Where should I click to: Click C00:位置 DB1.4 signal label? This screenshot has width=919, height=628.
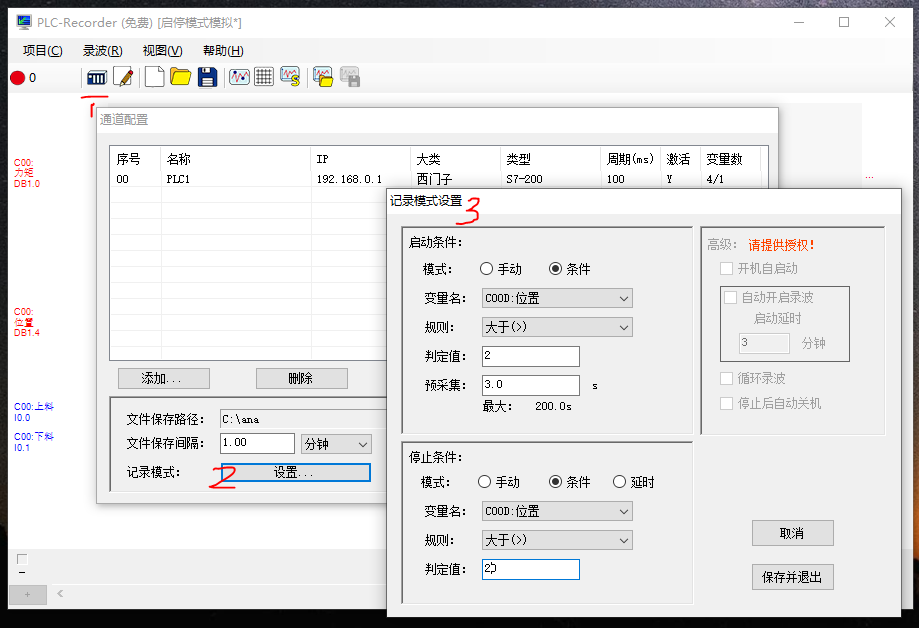pos(26,322)
